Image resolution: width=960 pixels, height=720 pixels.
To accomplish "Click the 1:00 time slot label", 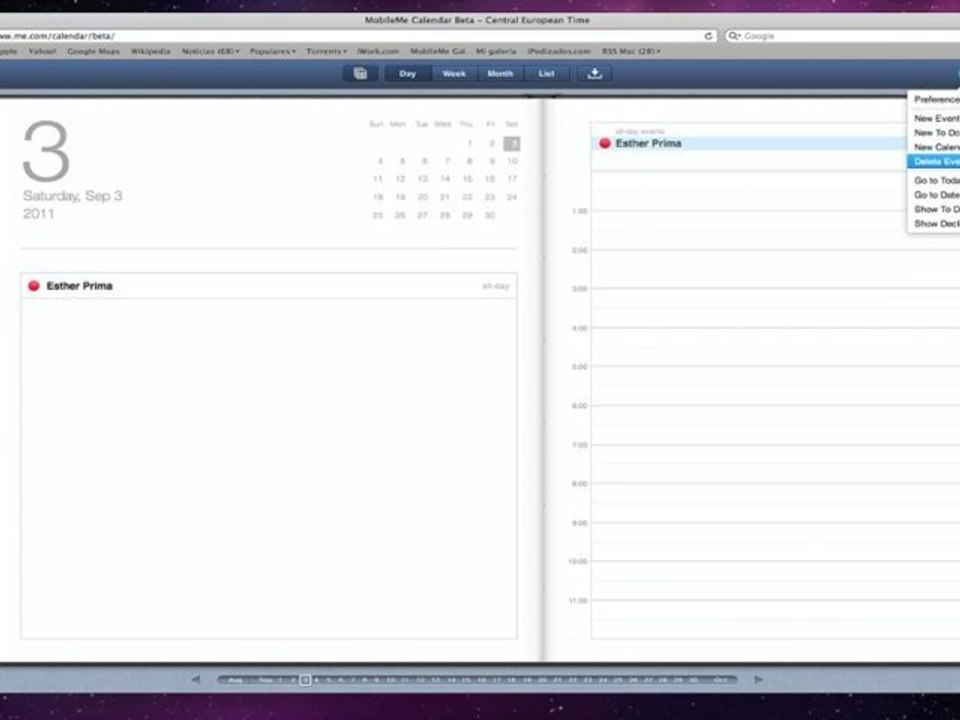I will 579,211.
